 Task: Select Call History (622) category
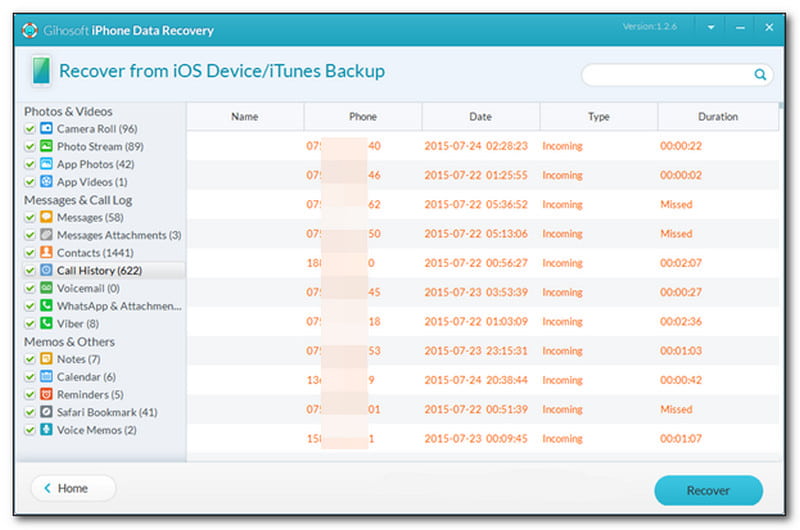pyautogui.click(x=99, y=271)
